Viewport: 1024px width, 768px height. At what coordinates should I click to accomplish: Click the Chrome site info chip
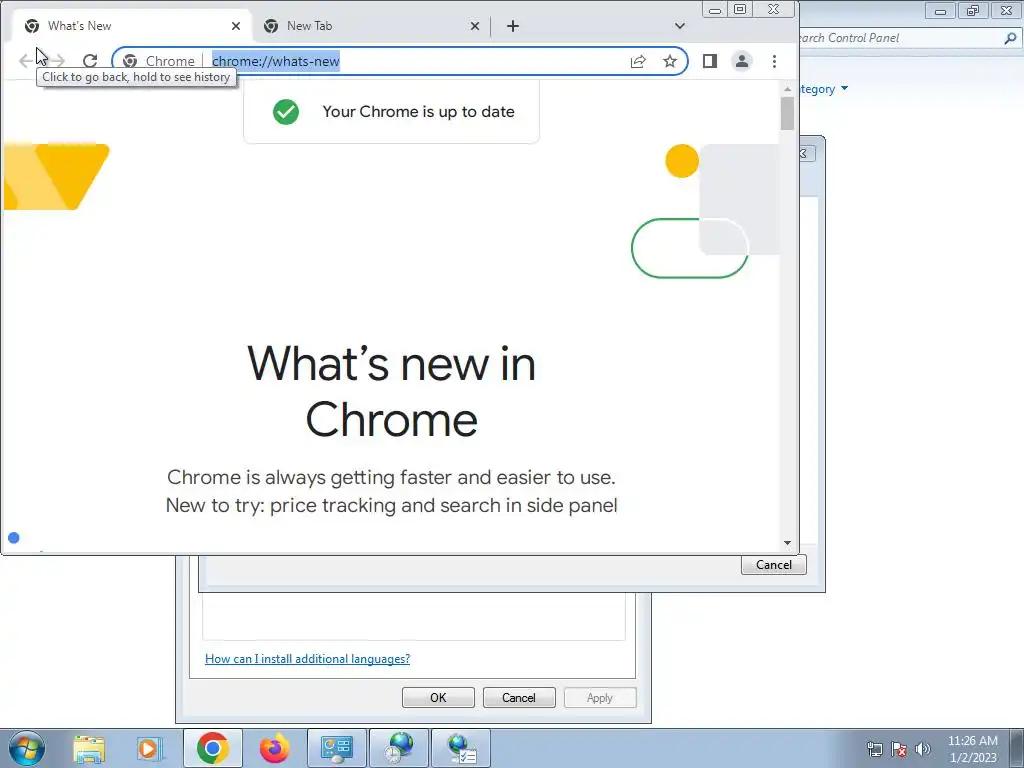(159, 61)
